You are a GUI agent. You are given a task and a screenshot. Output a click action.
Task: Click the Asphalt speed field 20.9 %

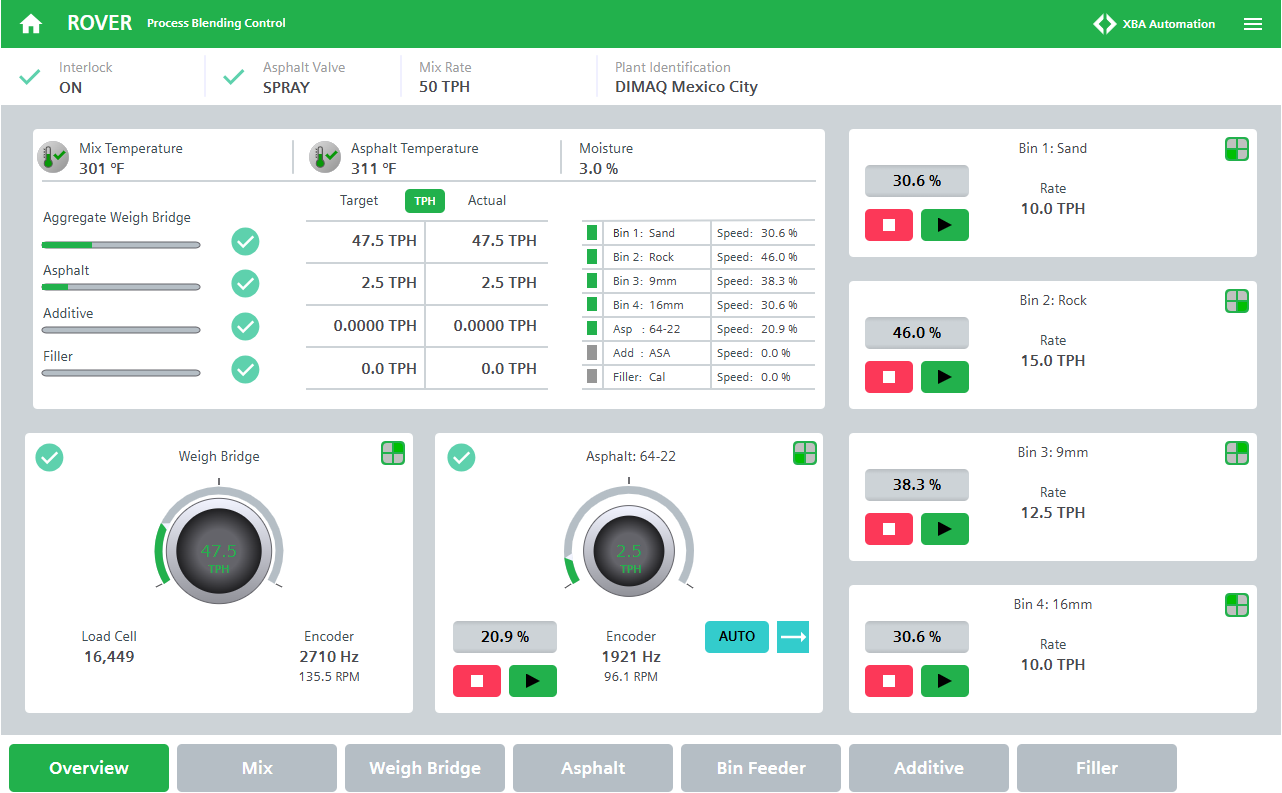click(x=505, y=637)
